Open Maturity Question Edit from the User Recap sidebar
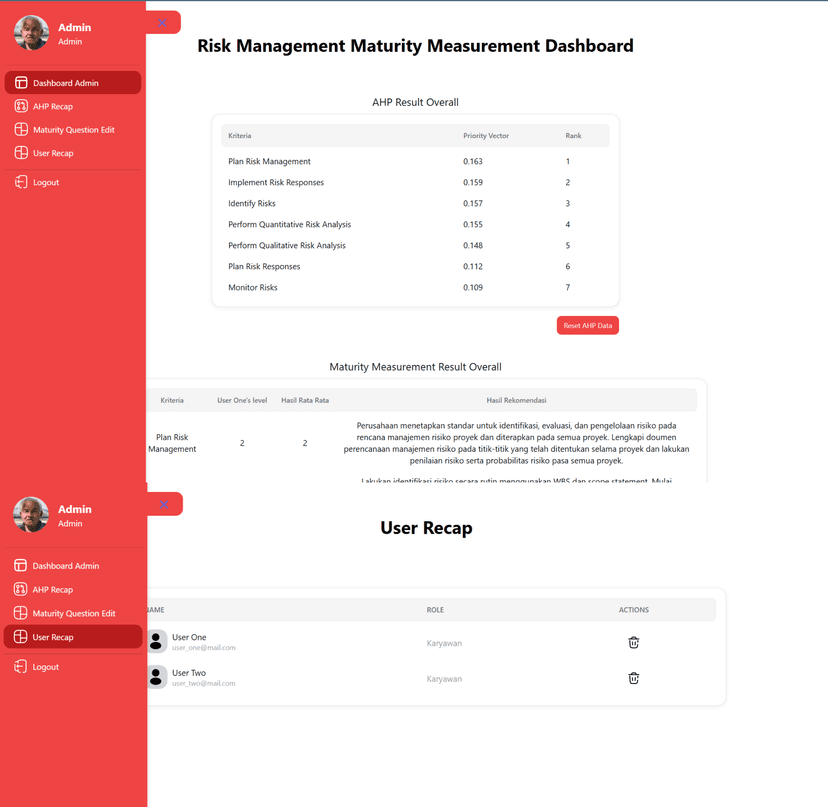The width and height of the screenshot is (828, 807). click(x=73, y=613)
